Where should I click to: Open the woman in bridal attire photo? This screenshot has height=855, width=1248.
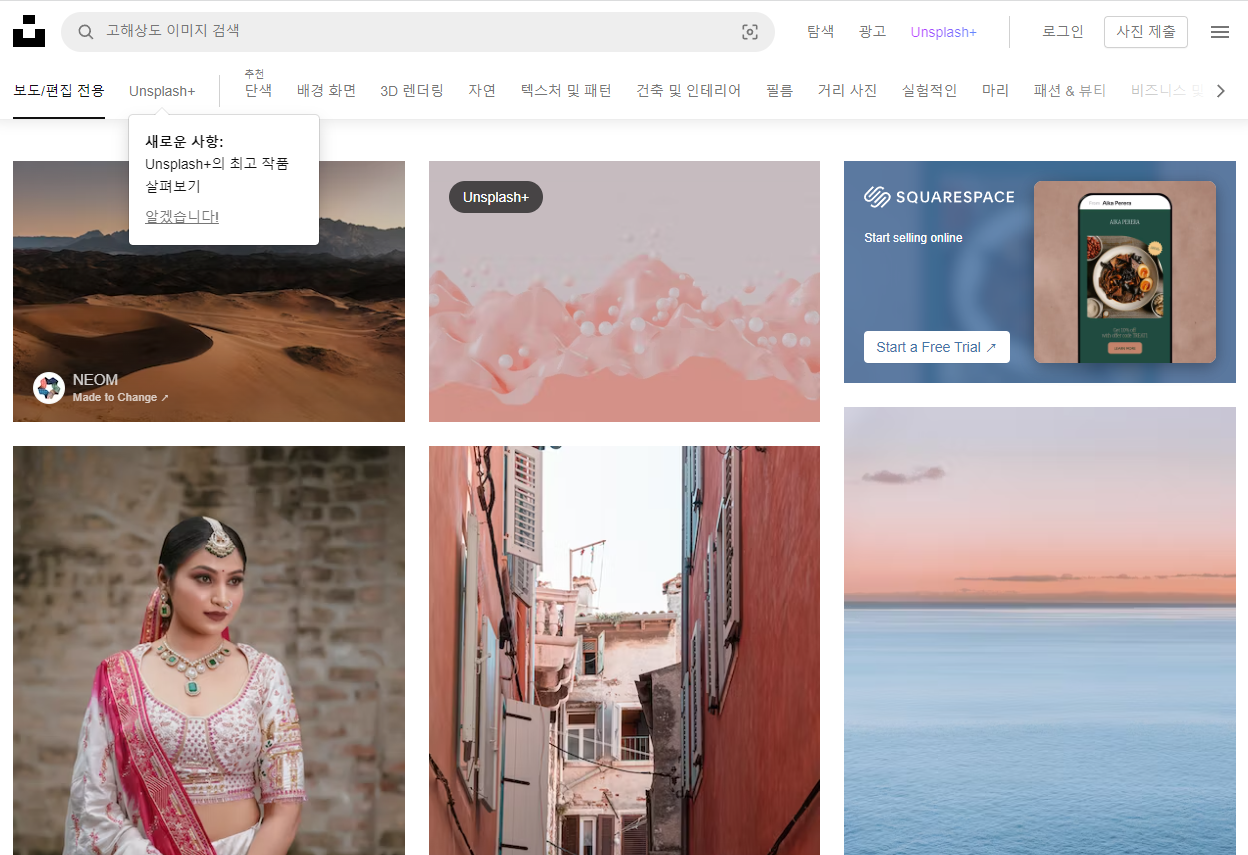tap(209, 650)
